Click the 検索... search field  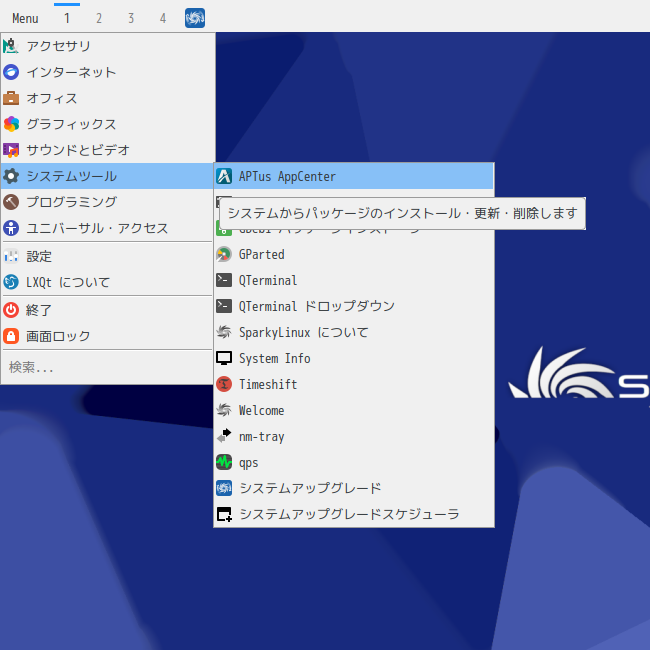107,367
